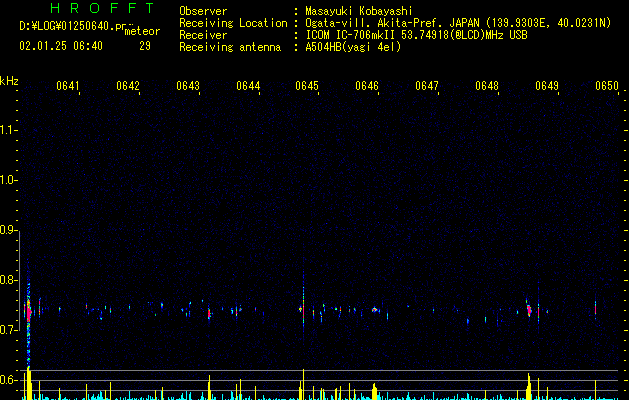Click the 0644 time marker
The height and width of the screenshot is (400, 629).
tap(248, 86)
